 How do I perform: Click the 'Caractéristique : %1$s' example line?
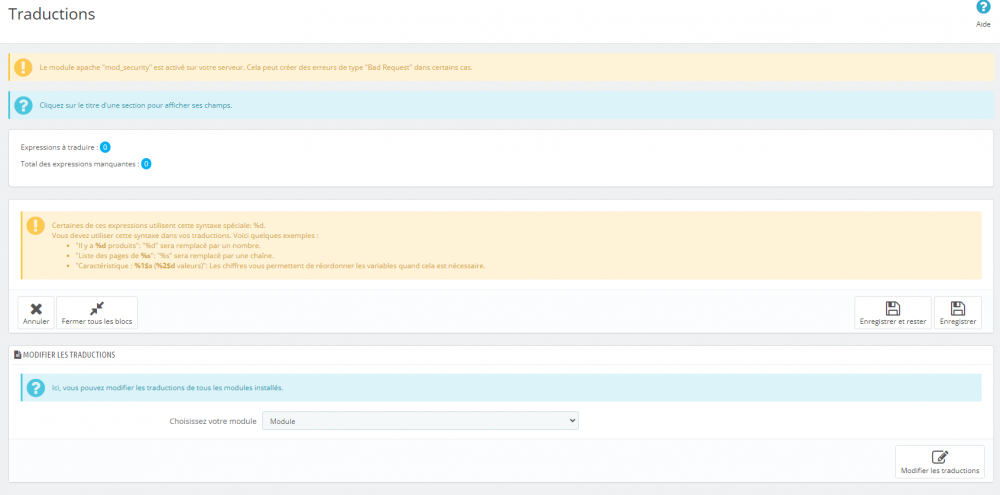pos(280,266)
